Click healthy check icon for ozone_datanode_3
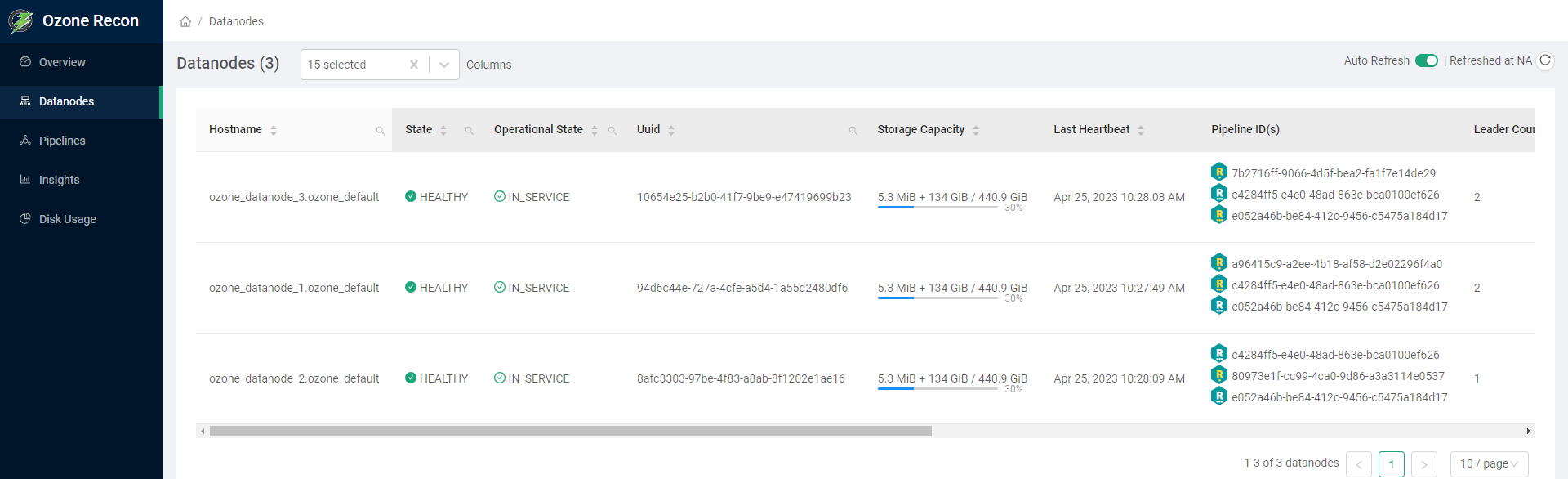This screenshot has width=1568, height=479. click(411, 196)
